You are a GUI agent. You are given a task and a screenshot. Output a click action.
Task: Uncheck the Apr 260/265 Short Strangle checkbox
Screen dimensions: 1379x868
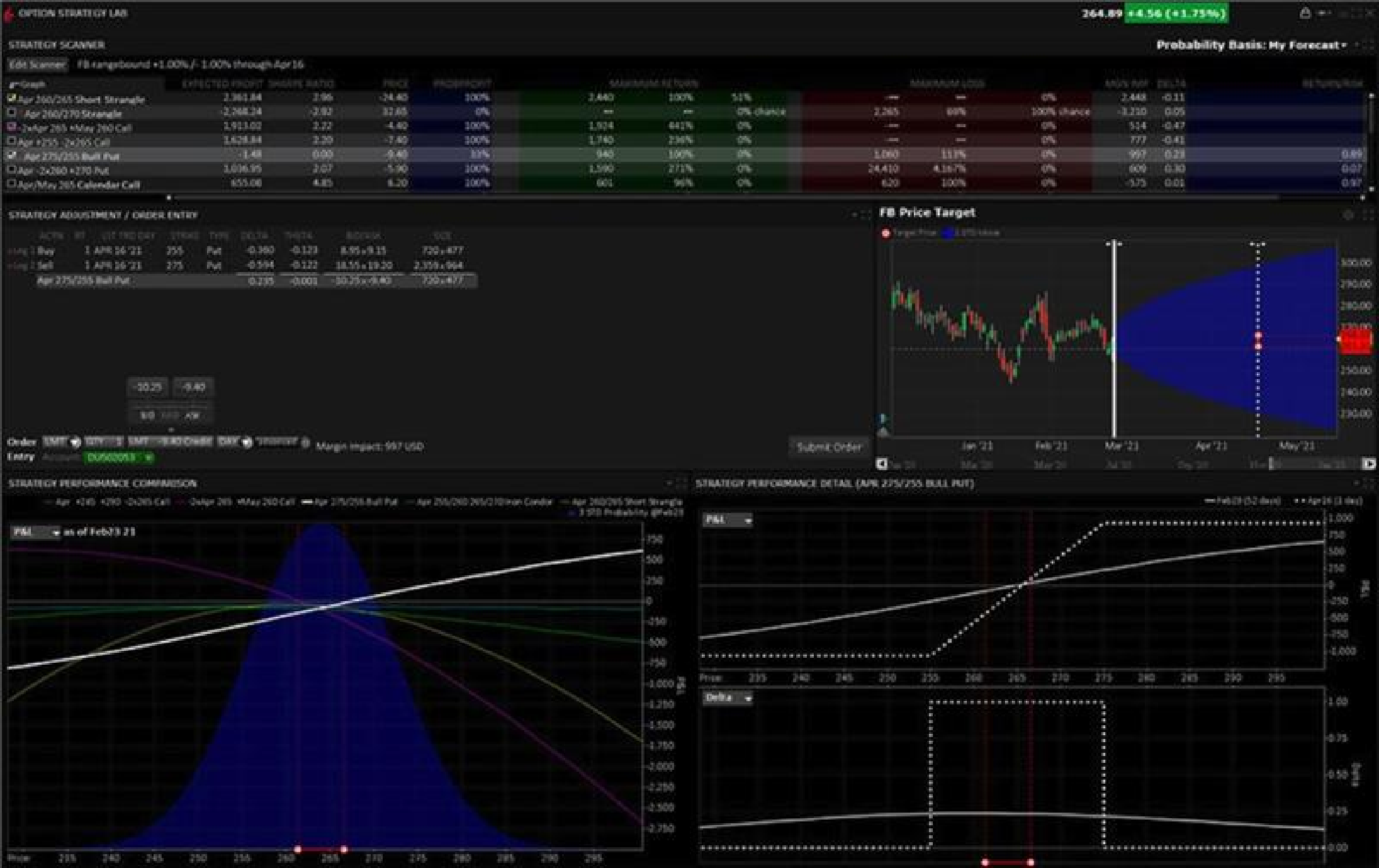12,98
